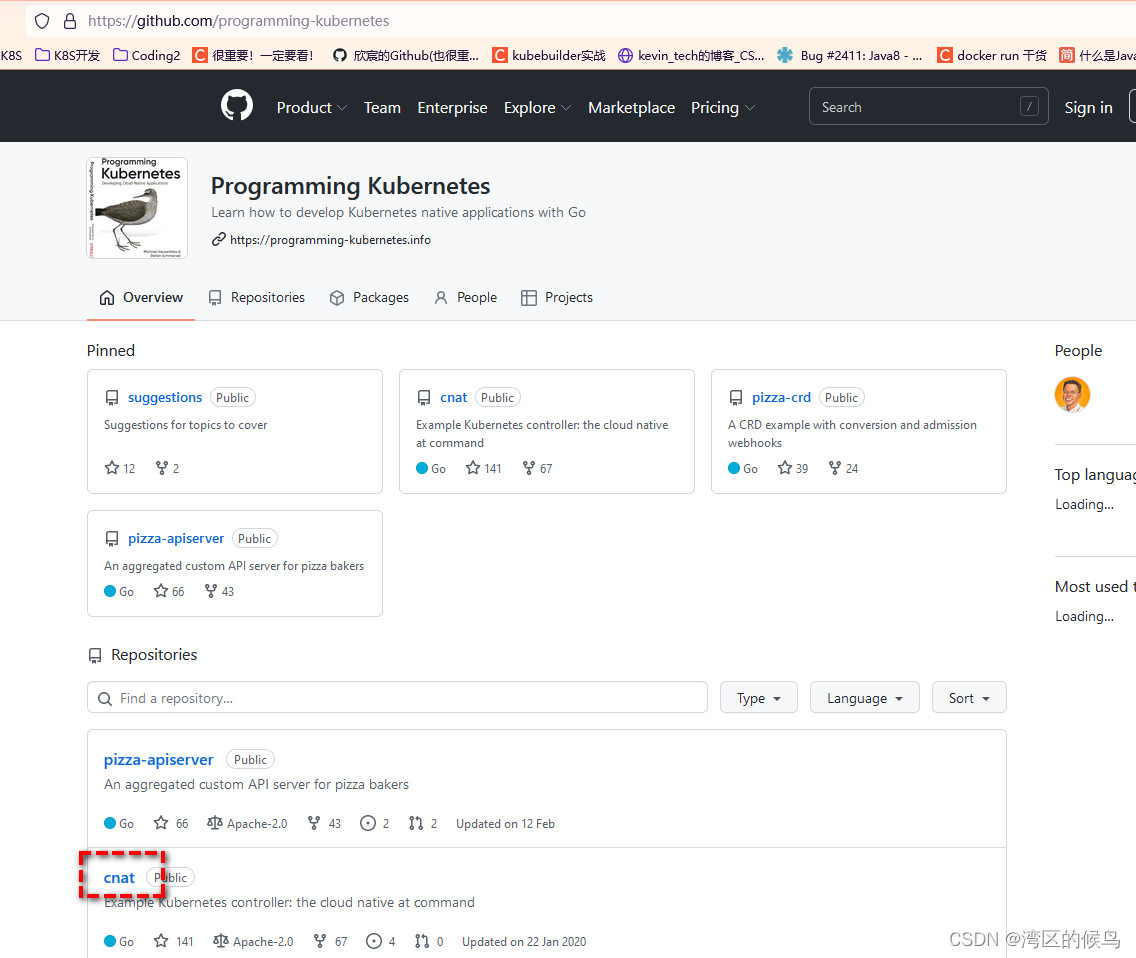Open the pinned suggestions repository

[165, 397]
